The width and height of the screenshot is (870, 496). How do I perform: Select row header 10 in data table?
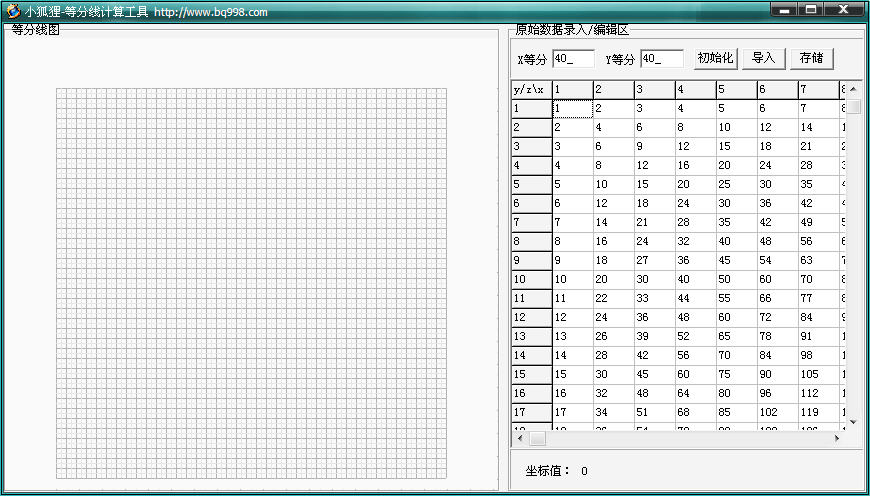(x=531, y=279)
